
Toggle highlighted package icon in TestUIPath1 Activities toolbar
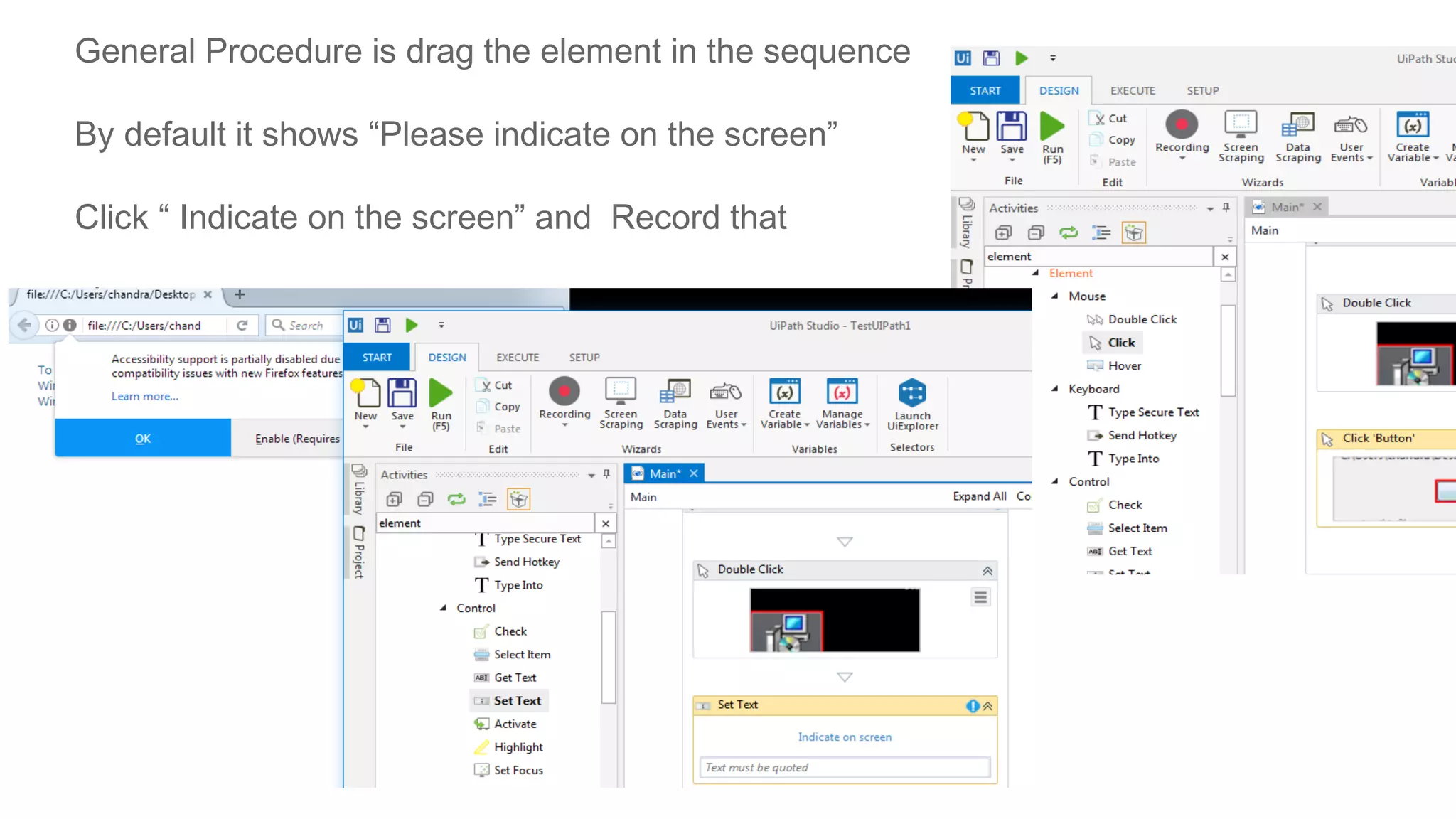point(519,499)
